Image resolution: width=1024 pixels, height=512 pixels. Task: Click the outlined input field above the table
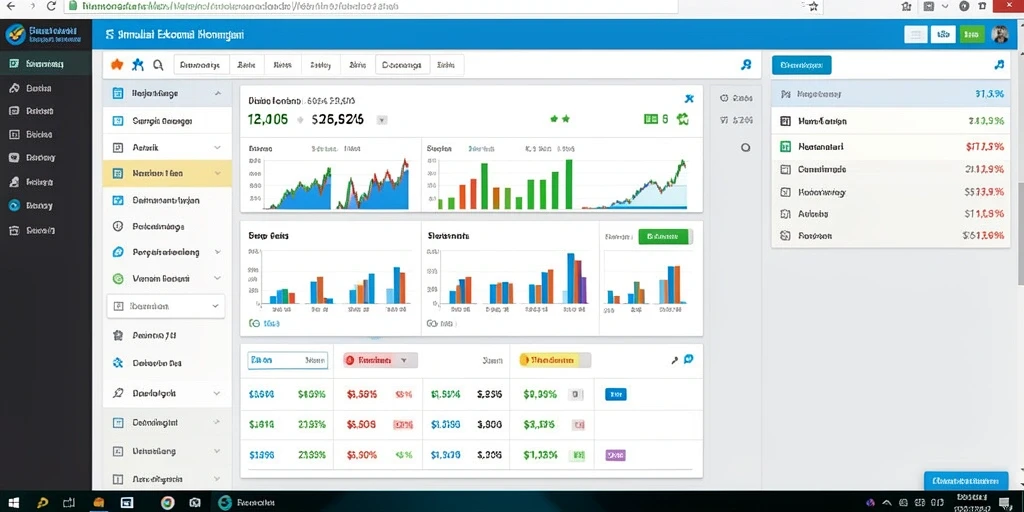tap(287, 360)
